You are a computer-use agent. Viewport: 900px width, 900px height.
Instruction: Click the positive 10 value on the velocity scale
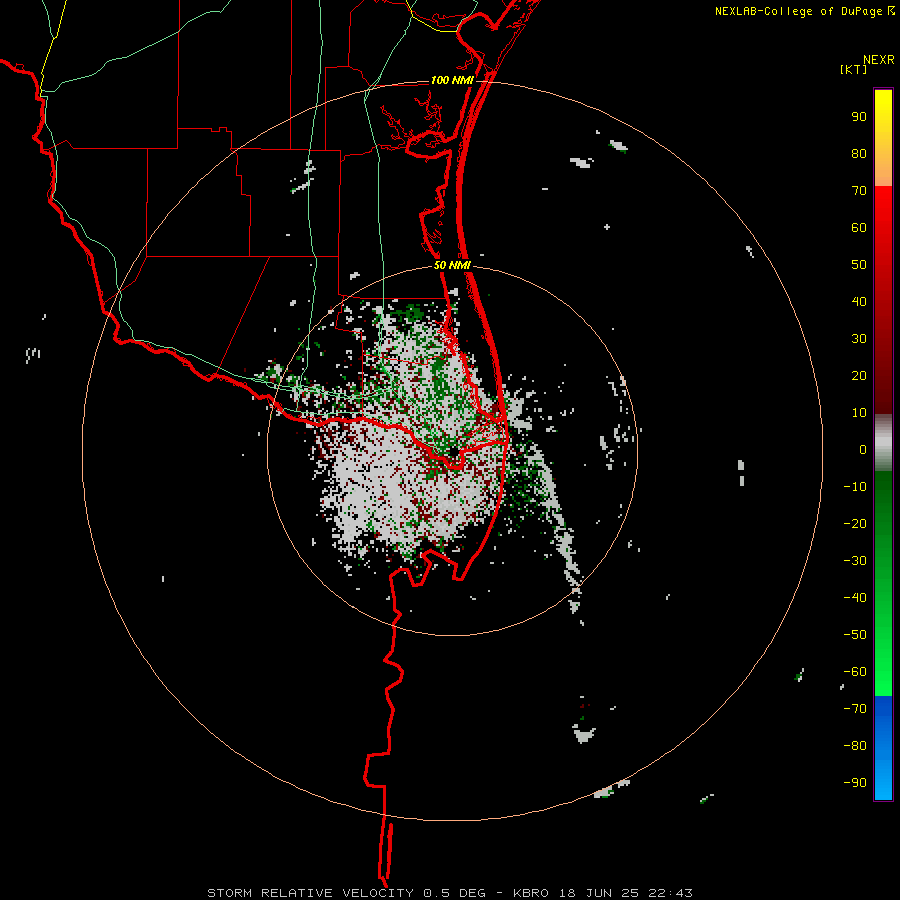click(859, 413)
